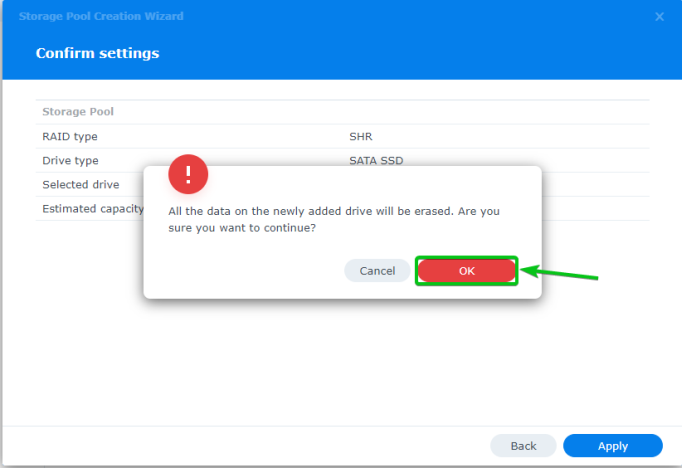Click empty footer area left of Back
This screenshot has height=468, width=682.
tap(250, 446)
